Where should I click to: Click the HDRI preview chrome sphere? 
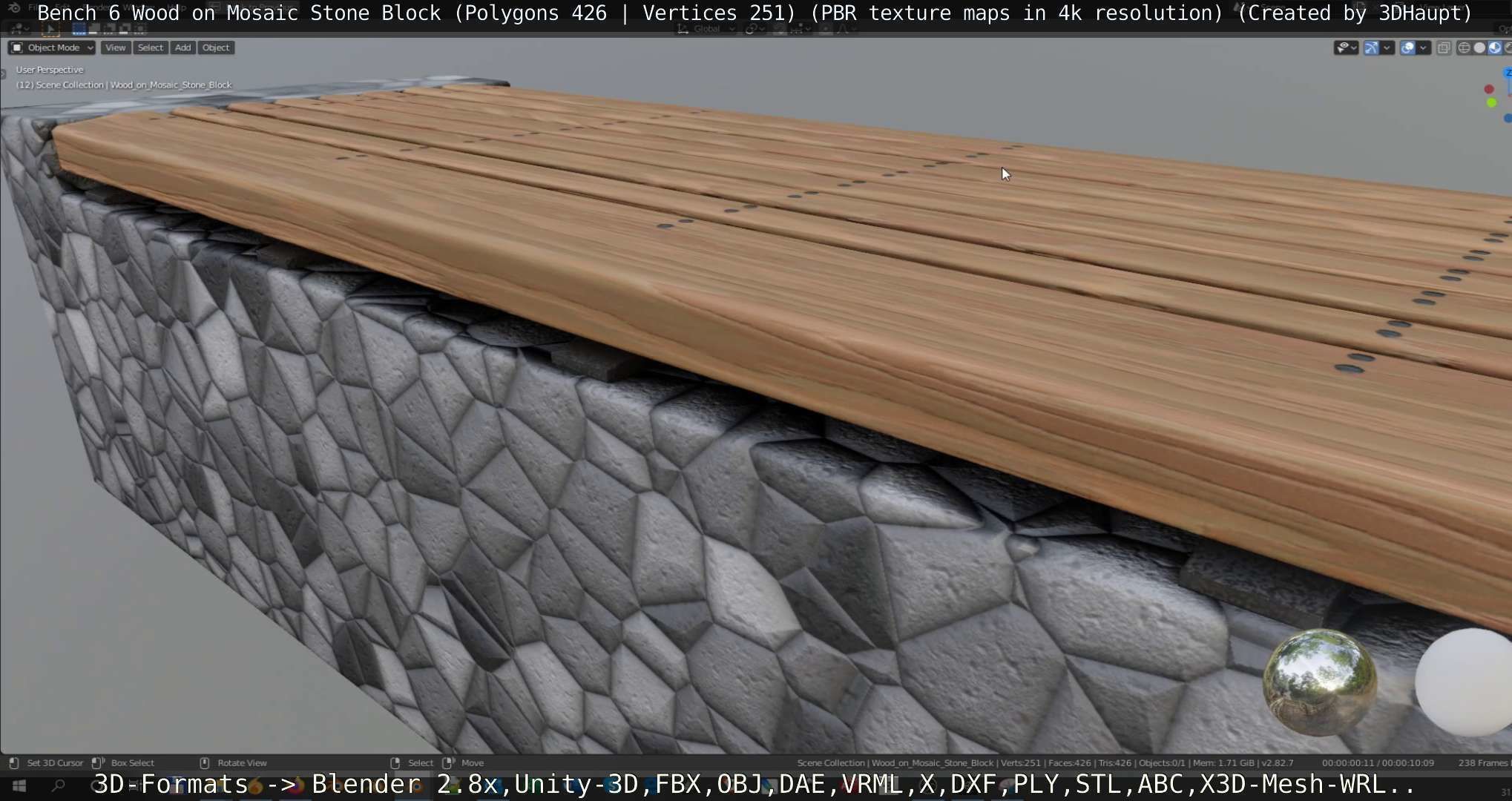tap(1321, 682)
